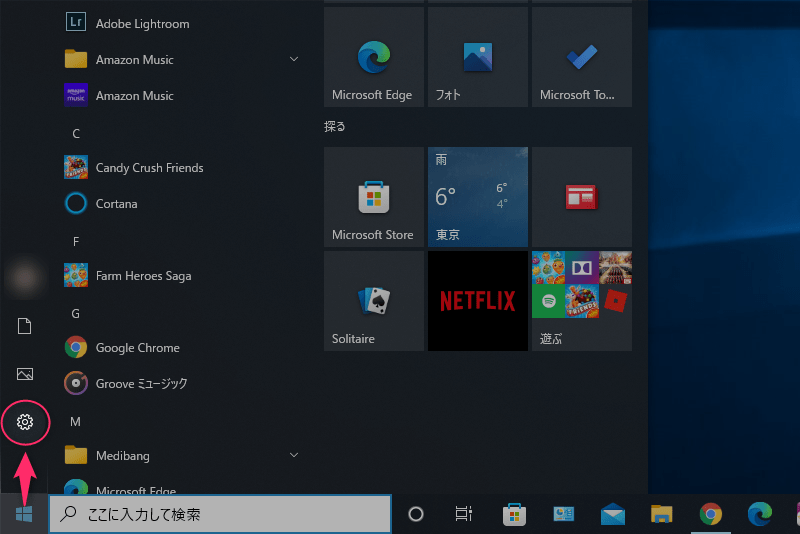The height and width of the screenshot is (534, 800).
Task: Click the ここに入力して検索 search box
Action: (220, 514)
